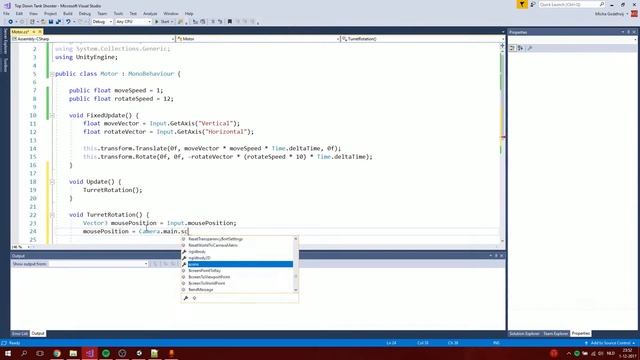Viewport: 640px width, 360px height.
Task: Open Task View from the taskbar
Action: (x=40, y=353)
